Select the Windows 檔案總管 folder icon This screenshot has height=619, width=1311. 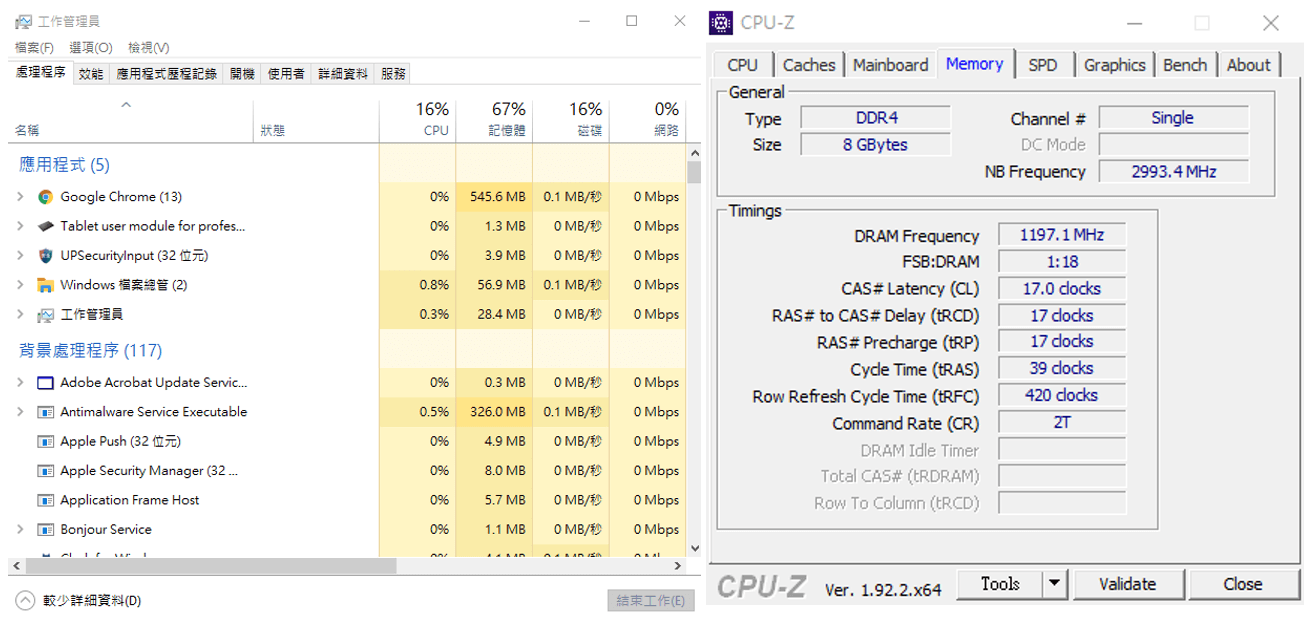pos(45,285)
